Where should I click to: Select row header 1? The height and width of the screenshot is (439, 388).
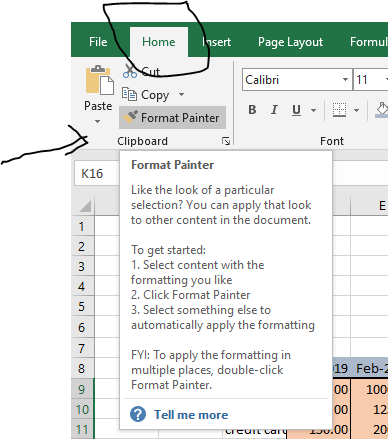coord(82,226)
